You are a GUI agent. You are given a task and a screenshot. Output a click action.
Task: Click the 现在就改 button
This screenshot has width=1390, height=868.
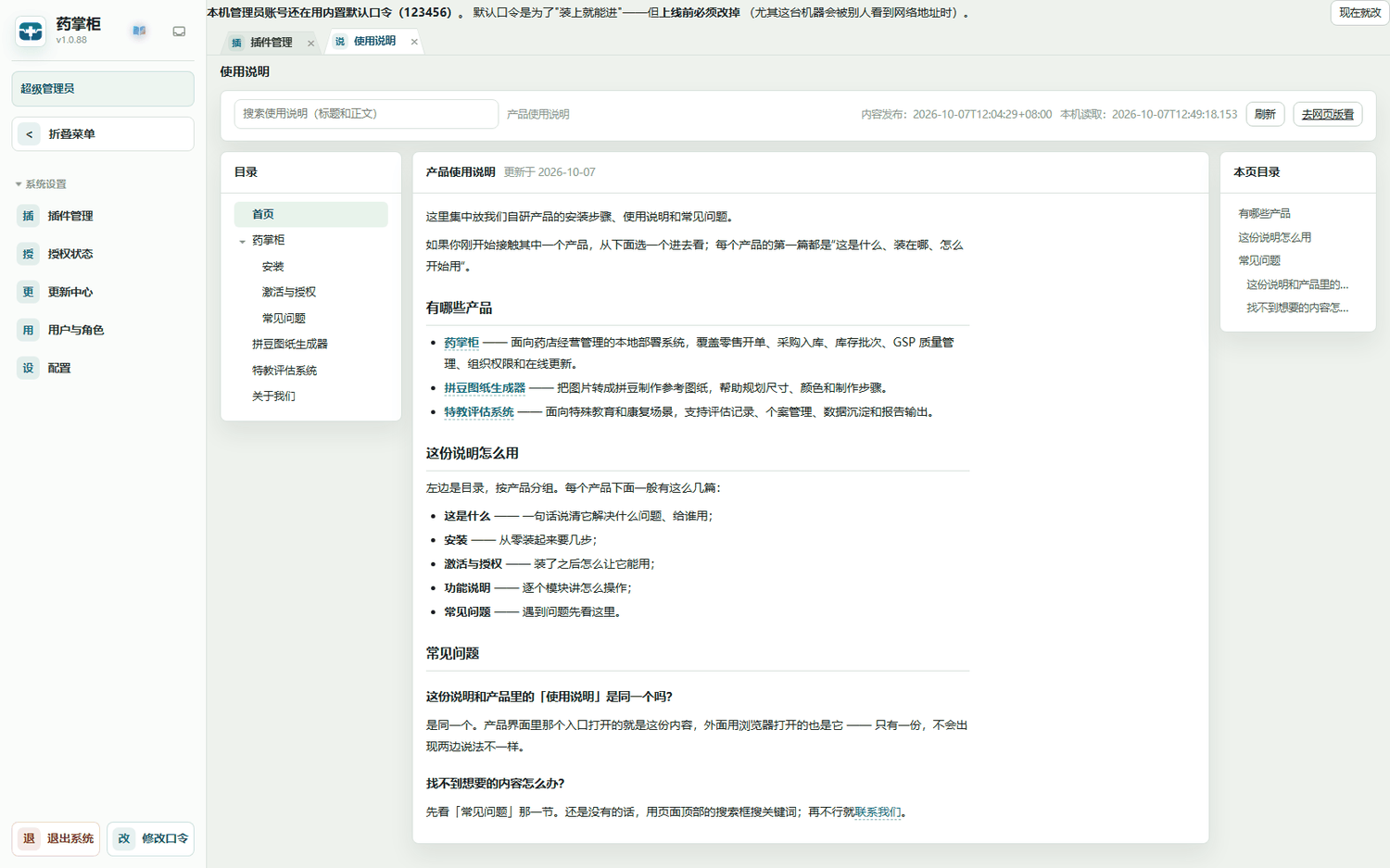pos(1359,13)
